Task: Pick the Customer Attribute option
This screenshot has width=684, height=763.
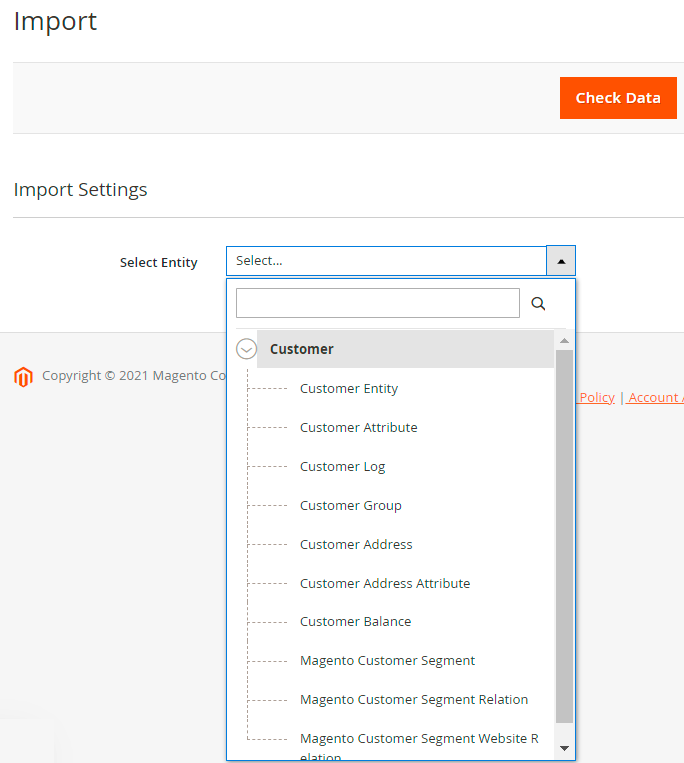Action: pos(359,428)
